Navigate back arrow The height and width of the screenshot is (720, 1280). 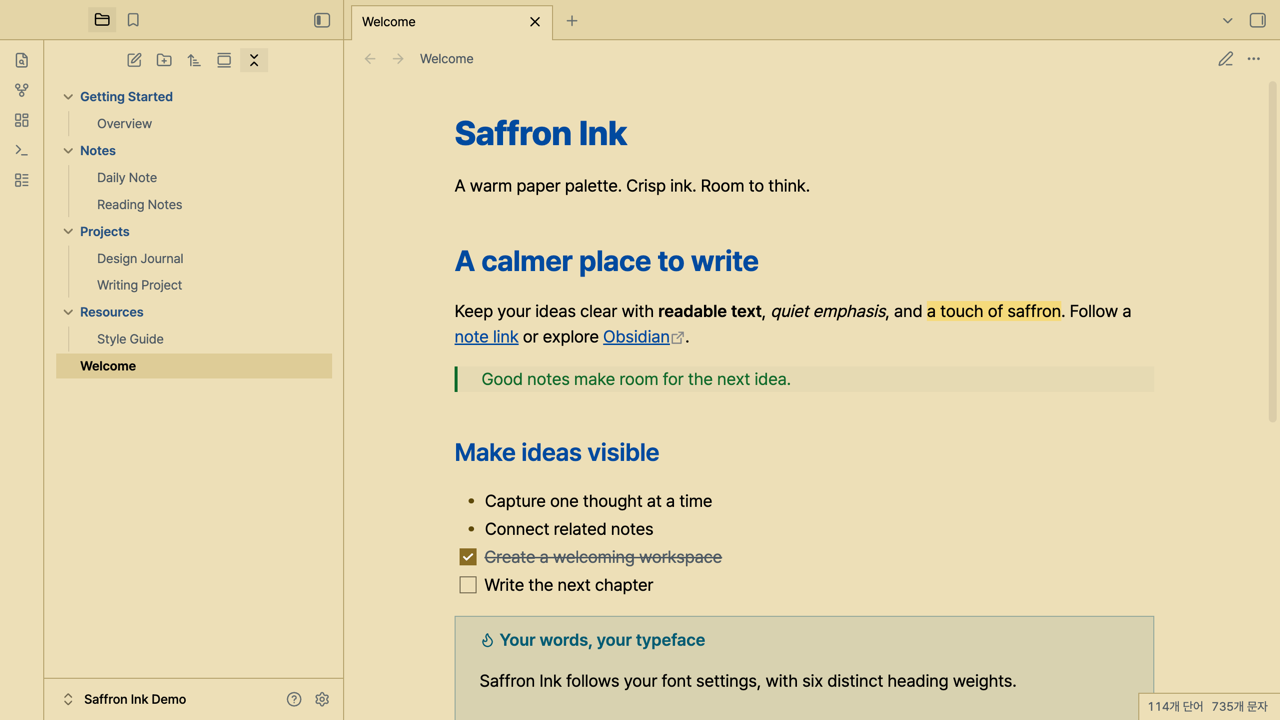point(370,59)
